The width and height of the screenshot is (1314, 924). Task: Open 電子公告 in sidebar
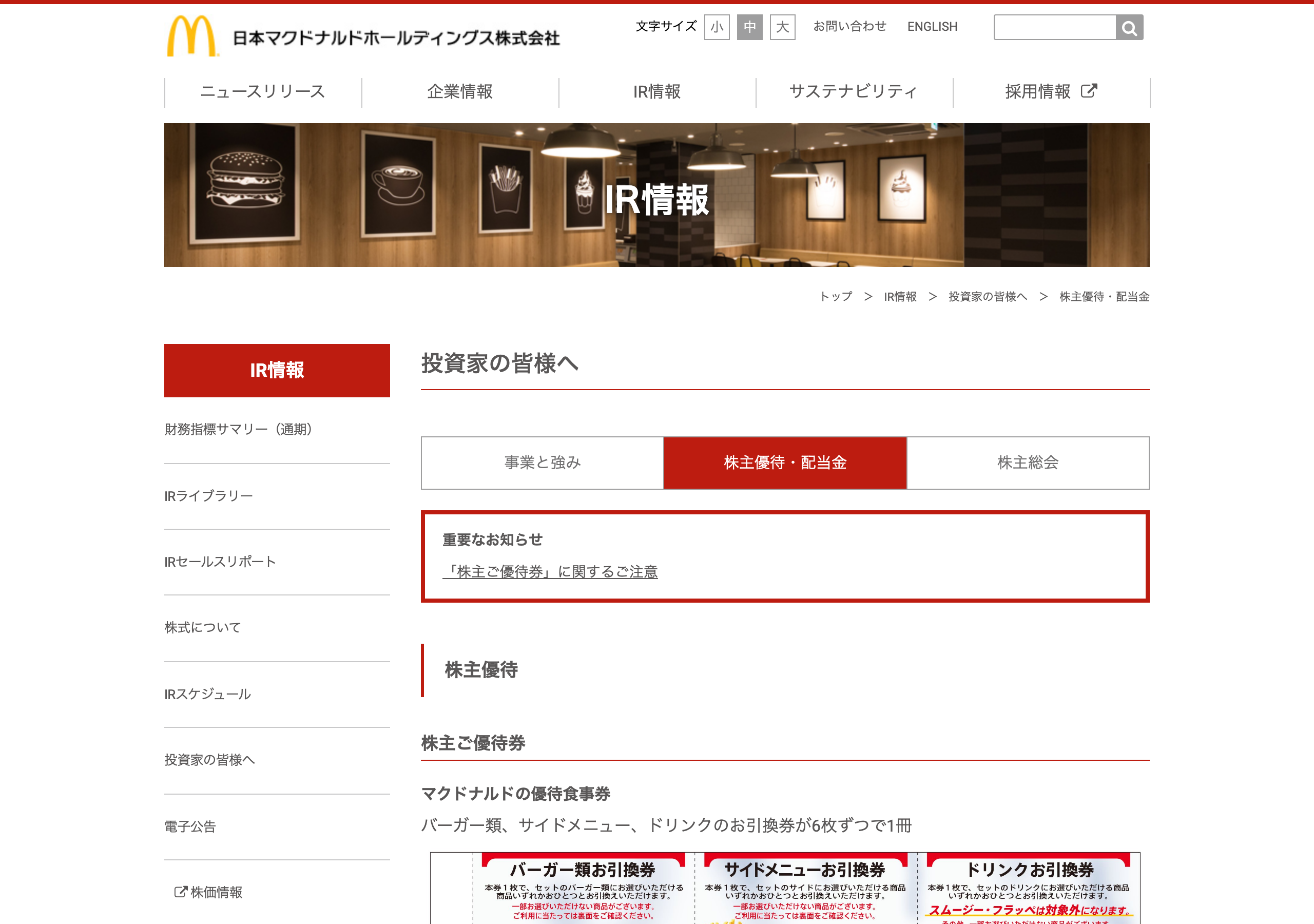tap(277, 826)
